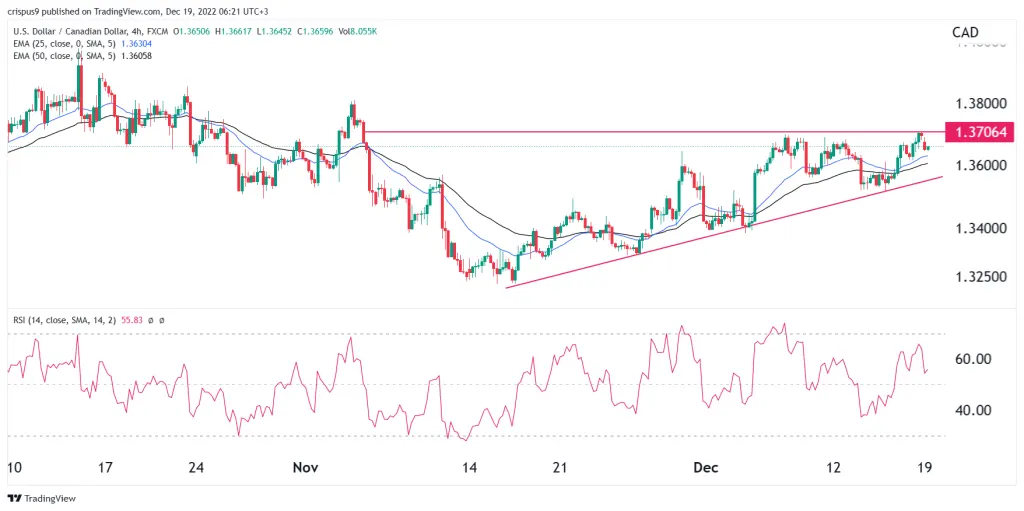
Task: Click the '19' date axis label
Action: 924,468
